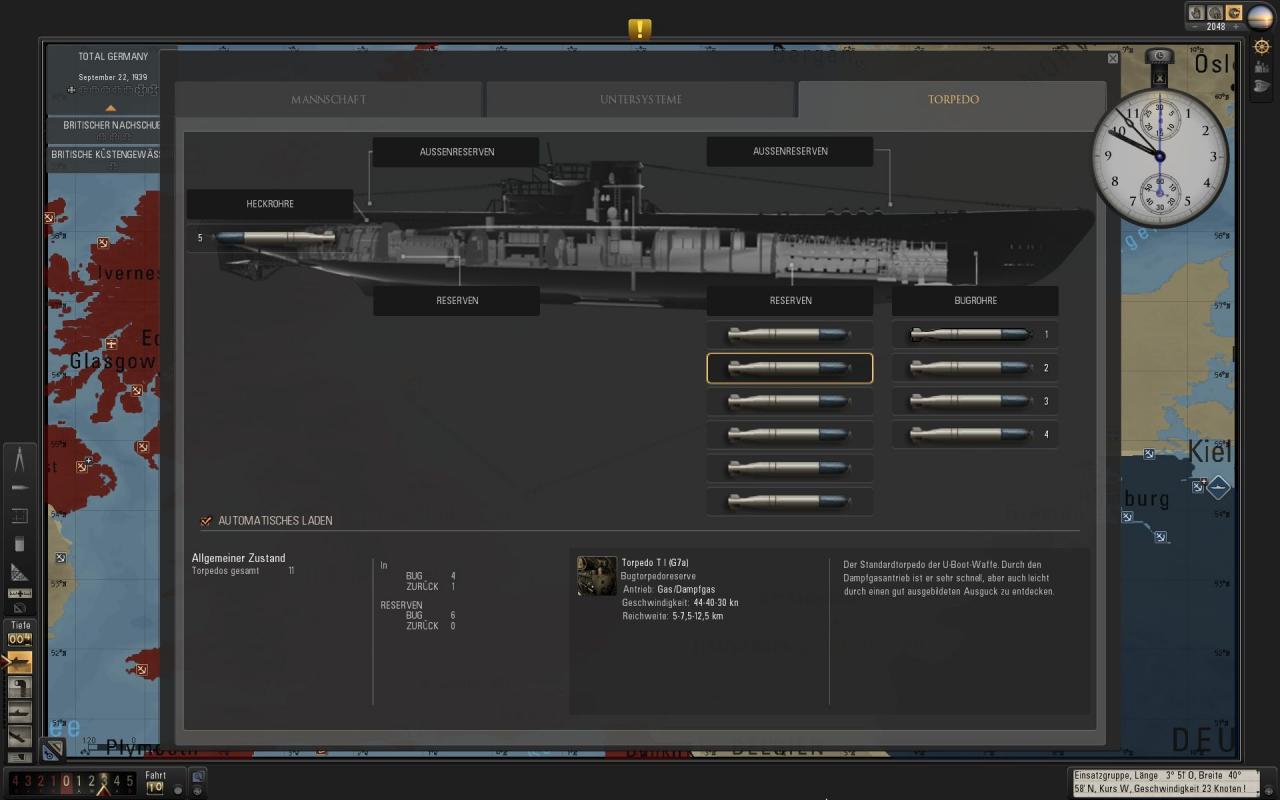This screenshot has height=800, width=1280.
Task: Click the 'Torpedos gesamt' count text
Action: (x=243, y=571)
